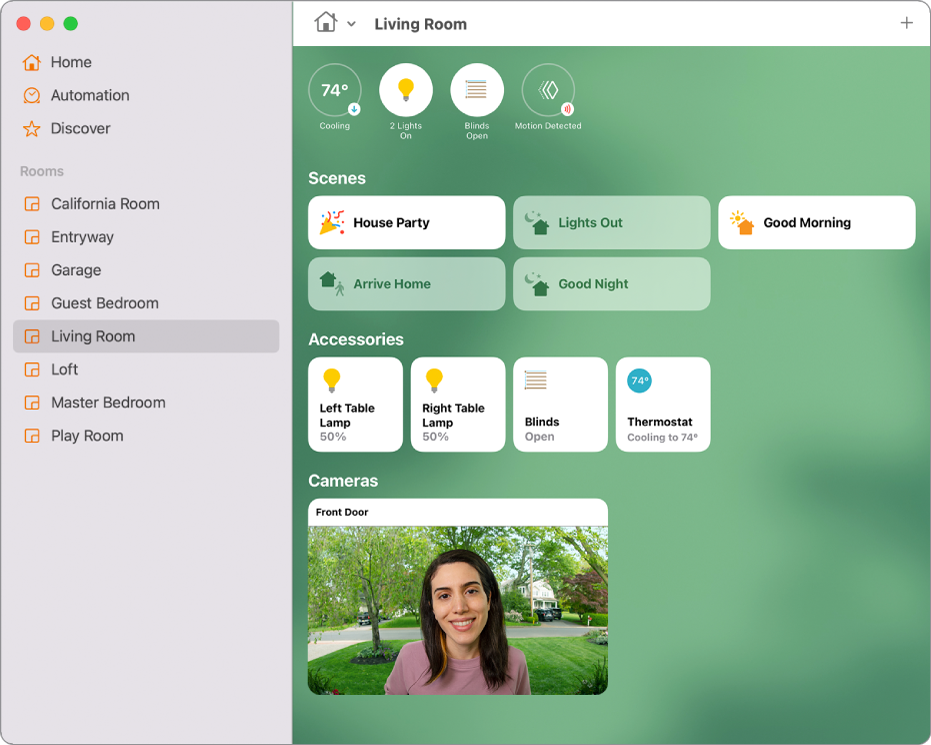
Task: Open the 74° Cooling status circle
Action: tap(335, 90)
